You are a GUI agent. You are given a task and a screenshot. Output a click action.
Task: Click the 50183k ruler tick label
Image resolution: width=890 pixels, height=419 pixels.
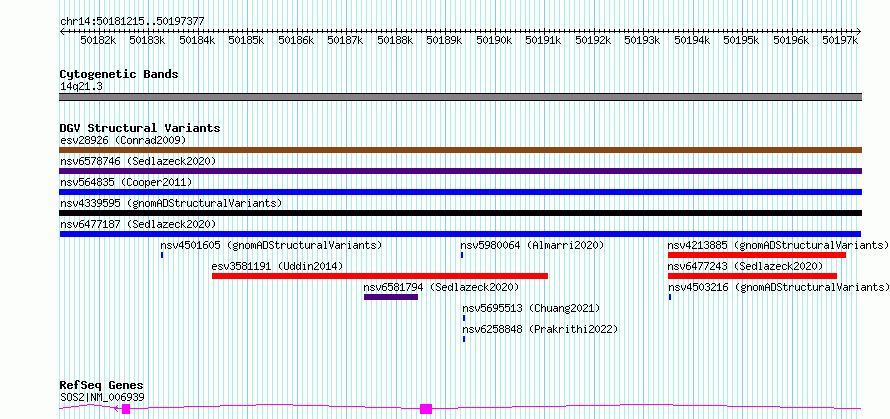[x=148, y=40]
